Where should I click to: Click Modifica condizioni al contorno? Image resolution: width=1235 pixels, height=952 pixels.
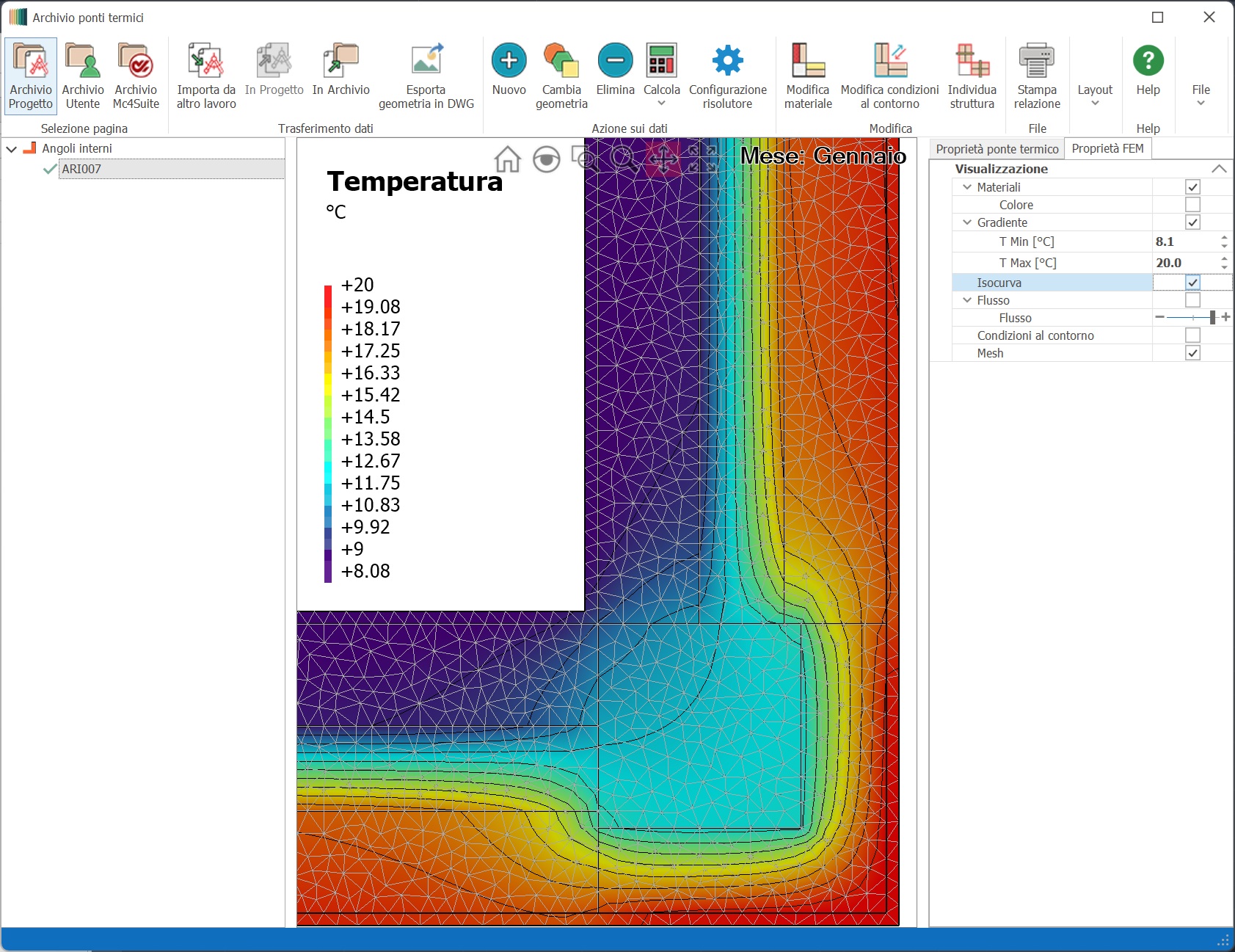tap(890, 76)
